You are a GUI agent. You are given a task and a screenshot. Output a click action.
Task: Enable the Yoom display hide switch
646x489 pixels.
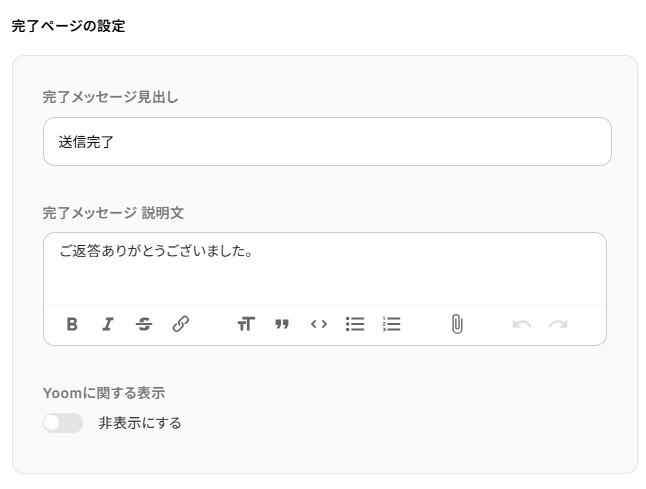(63, 423)
